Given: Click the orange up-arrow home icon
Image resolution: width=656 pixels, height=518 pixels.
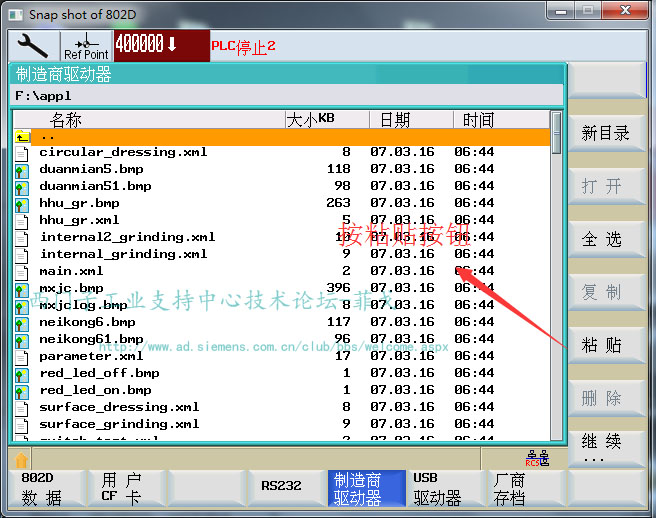Looking at the screenshot, I should click(21, 460).
